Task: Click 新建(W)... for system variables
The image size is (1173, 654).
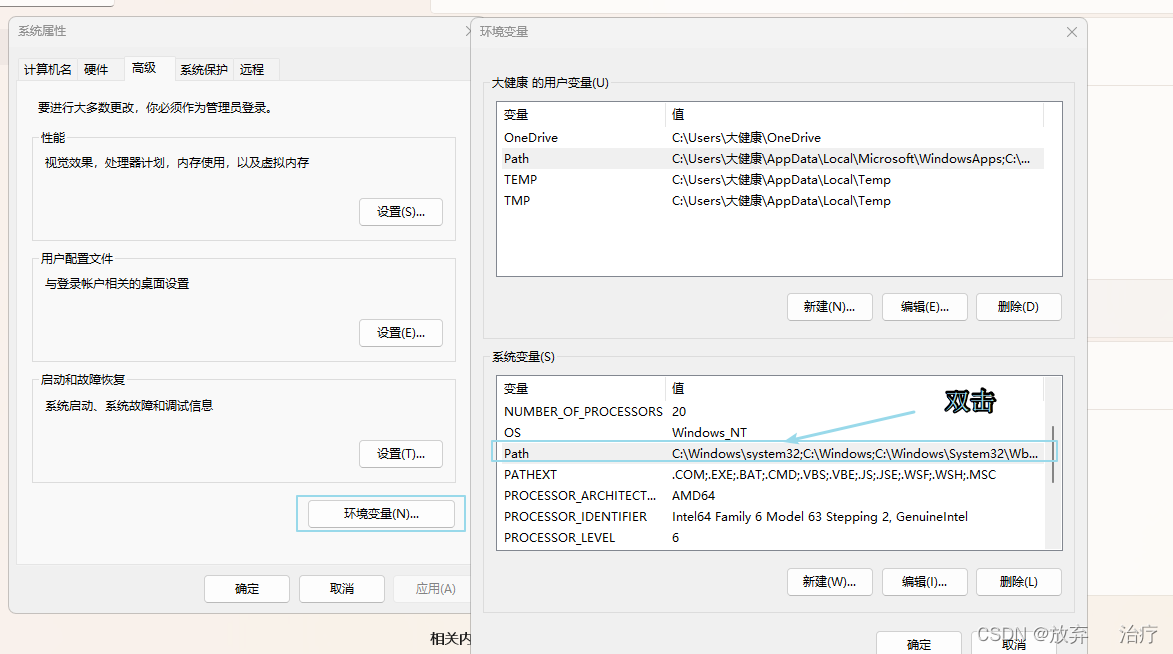Action: click(830, 582)
